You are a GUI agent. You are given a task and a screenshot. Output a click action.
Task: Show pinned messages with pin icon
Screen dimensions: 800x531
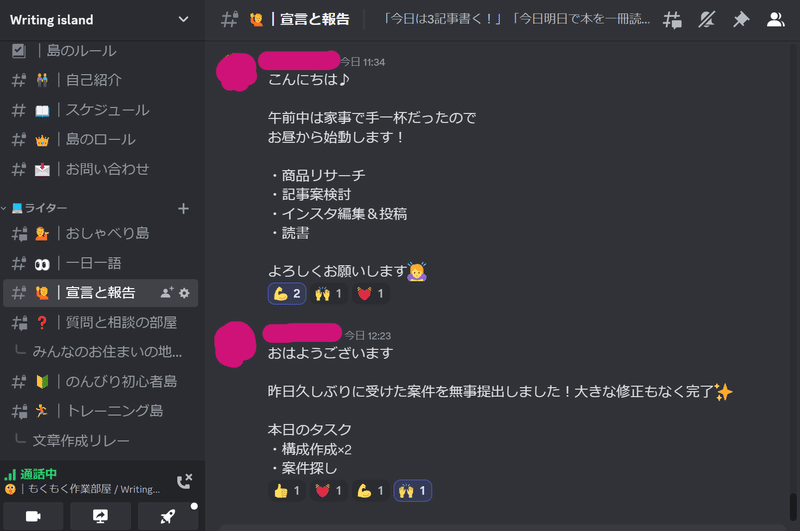click(741, 20)
